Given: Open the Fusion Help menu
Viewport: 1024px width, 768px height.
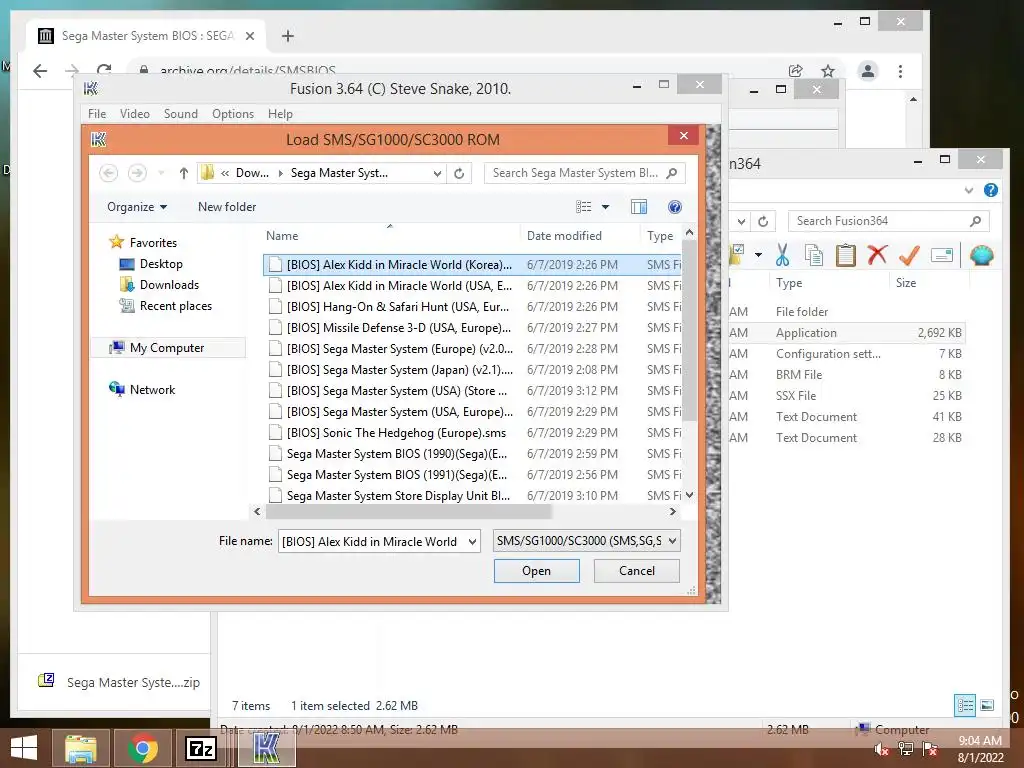Looking at the screenshot, I should click(x=280, y=114).
